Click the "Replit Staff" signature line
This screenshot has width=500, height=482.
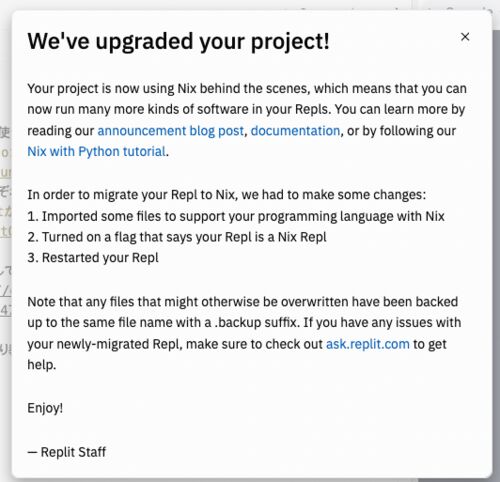pos(67,452)
